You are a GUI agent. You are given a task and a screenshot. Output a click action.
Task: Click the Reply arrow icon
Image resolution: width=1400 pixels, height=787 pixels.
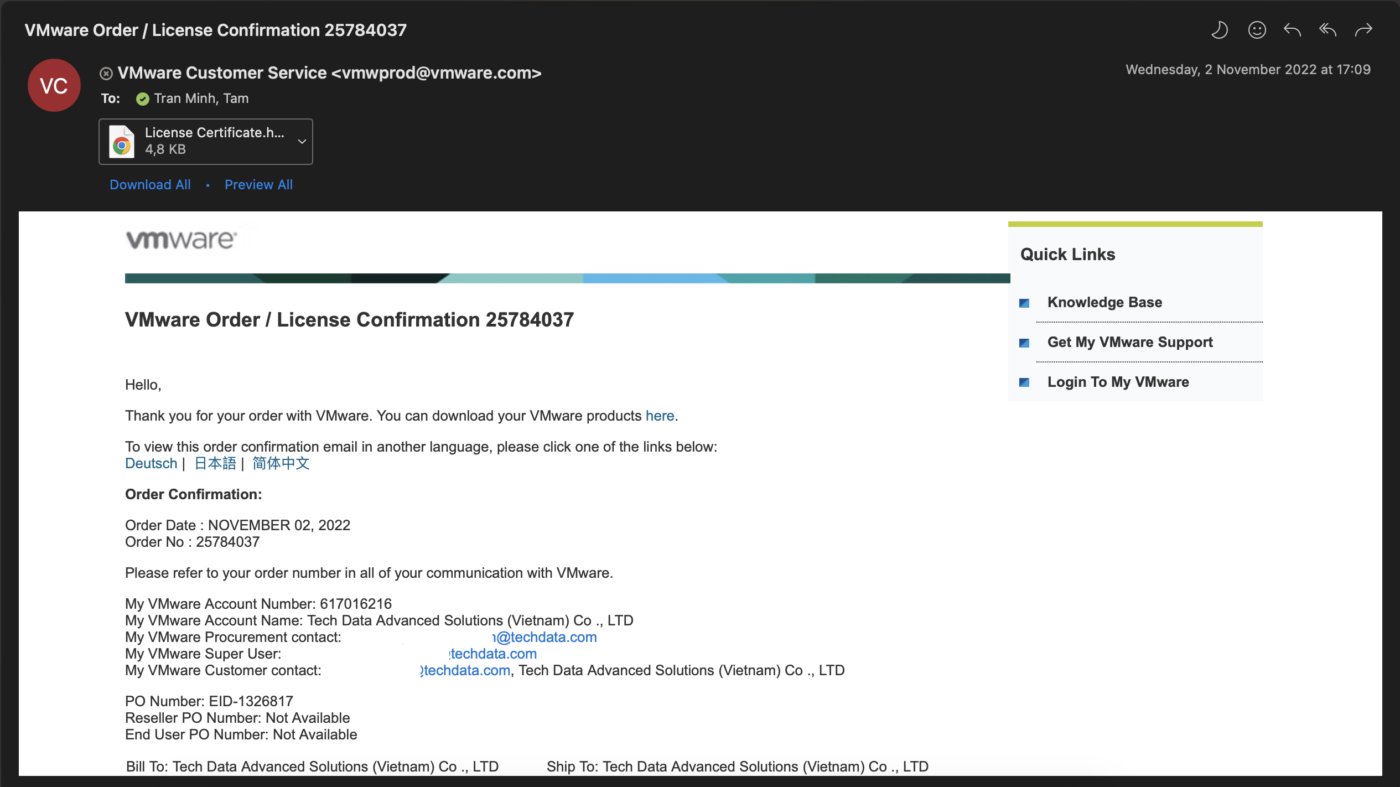click(1292, 30)
